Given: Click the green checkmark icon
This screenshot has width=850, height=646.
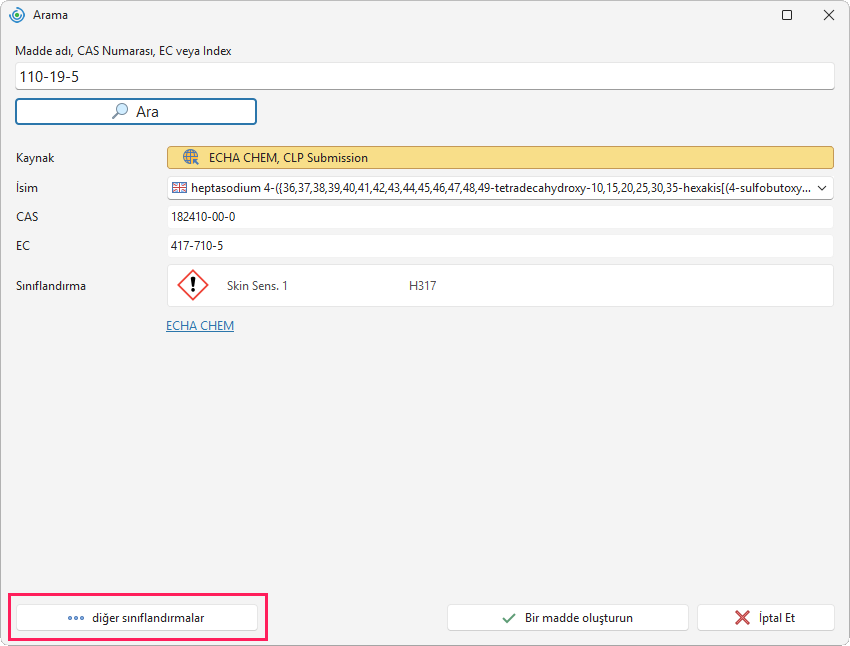Looking at the screenshot, I should point(509,618).
